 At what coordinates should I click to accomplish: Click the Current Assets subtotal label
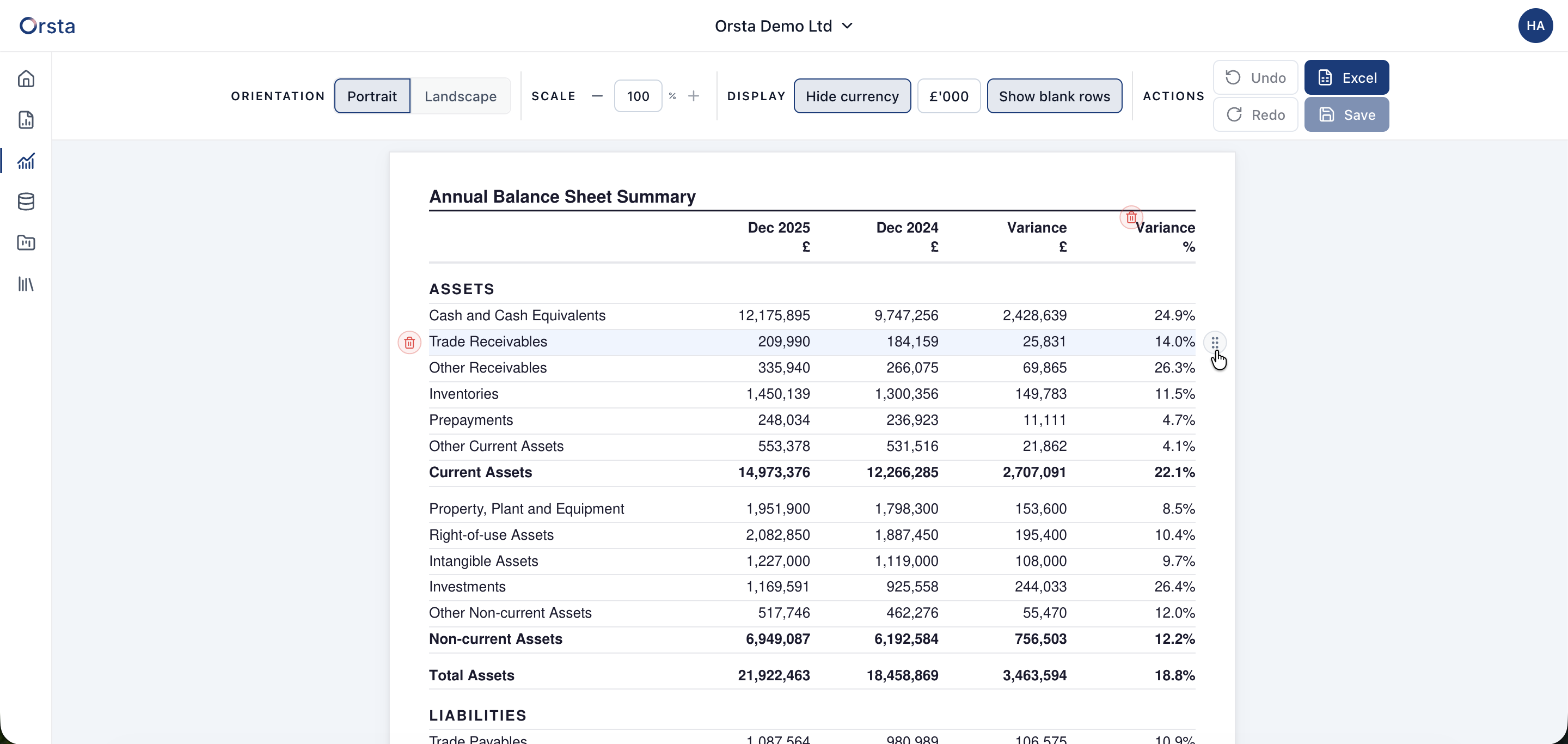(480, 472)
